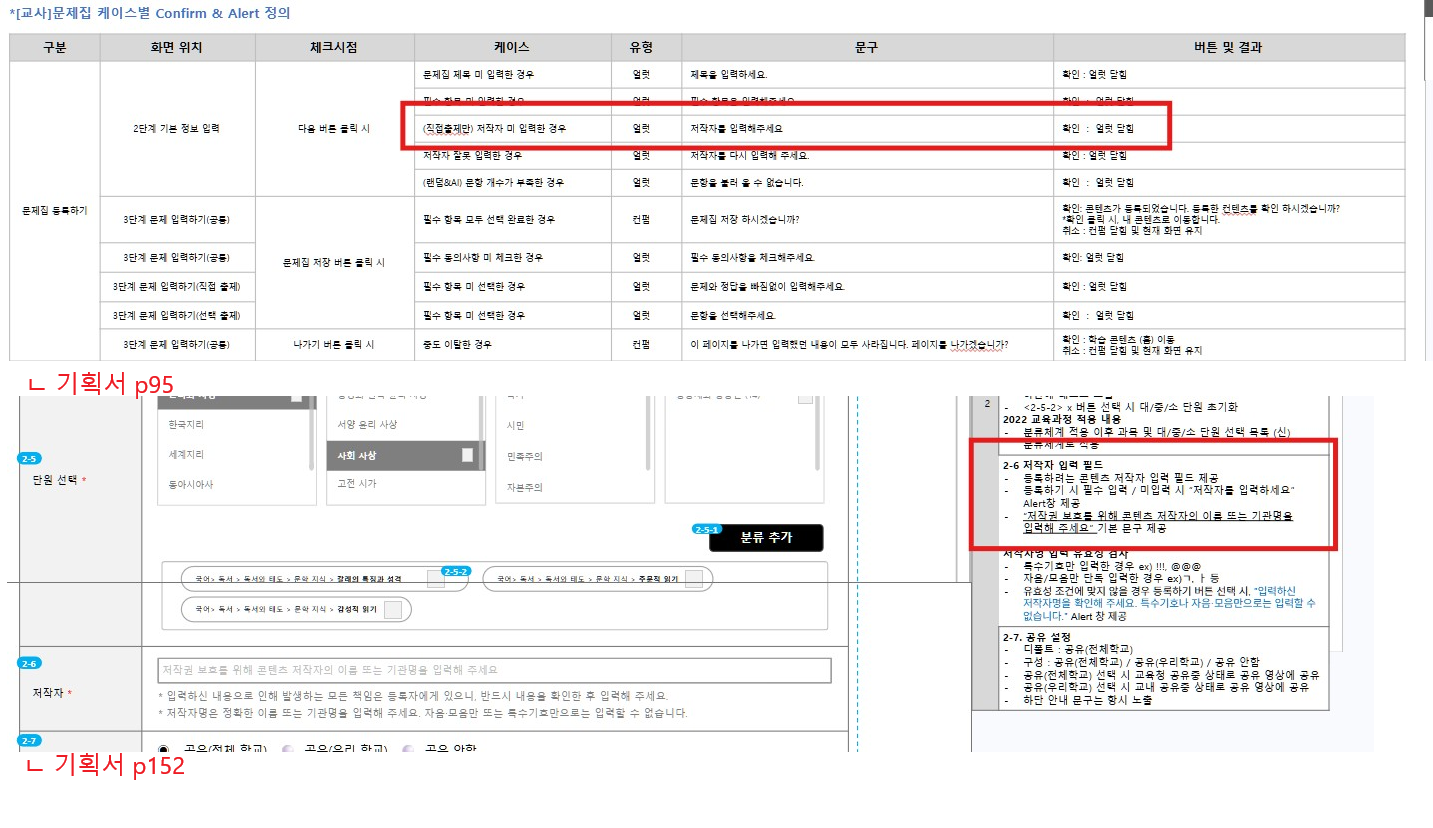Screen dimensions: 1433x828
Task: Click the 유형 column header
Action: pos(646,47)
